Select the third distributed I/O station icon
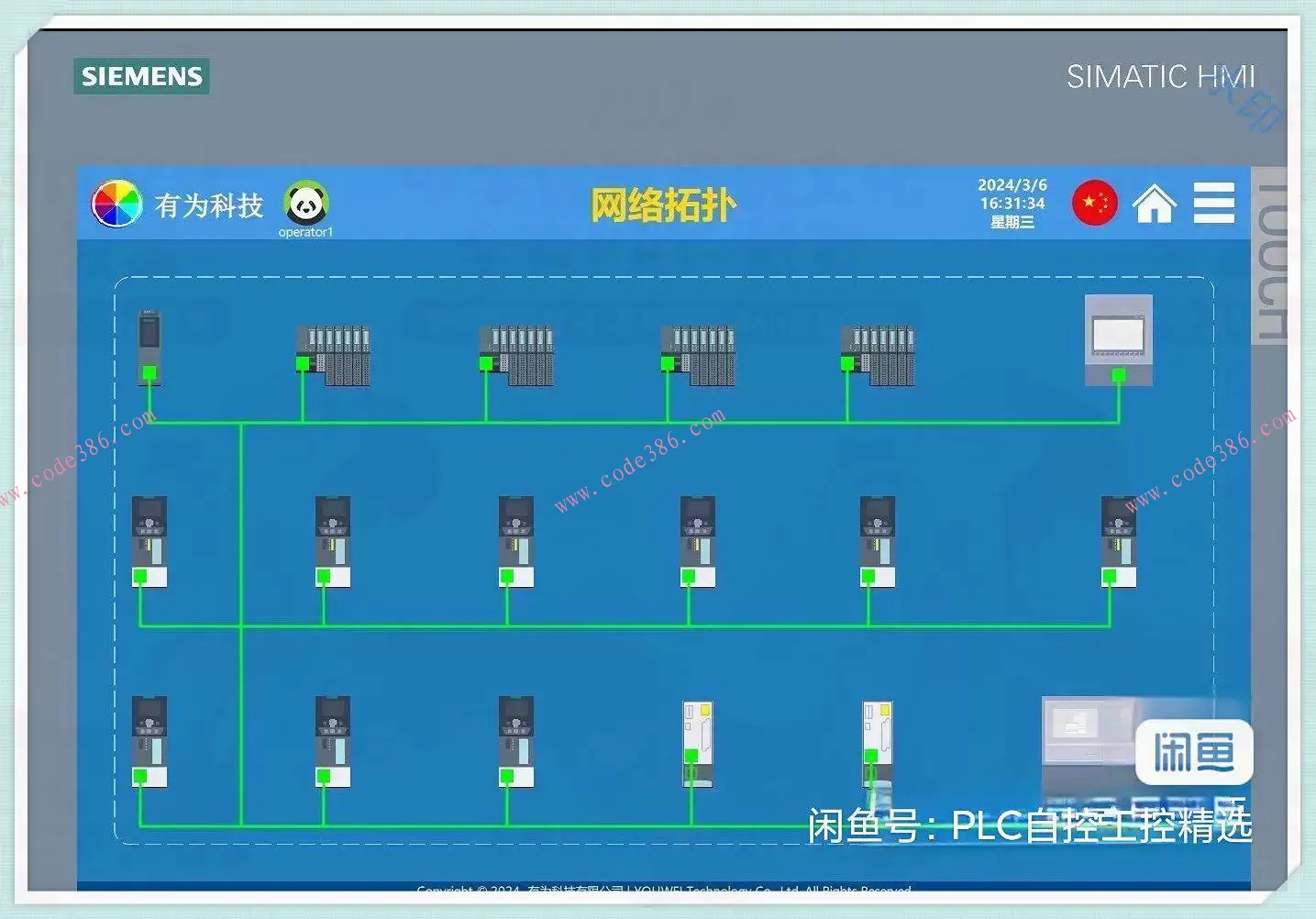This screenshot has width=1316, height=919. tap(699, 355)
